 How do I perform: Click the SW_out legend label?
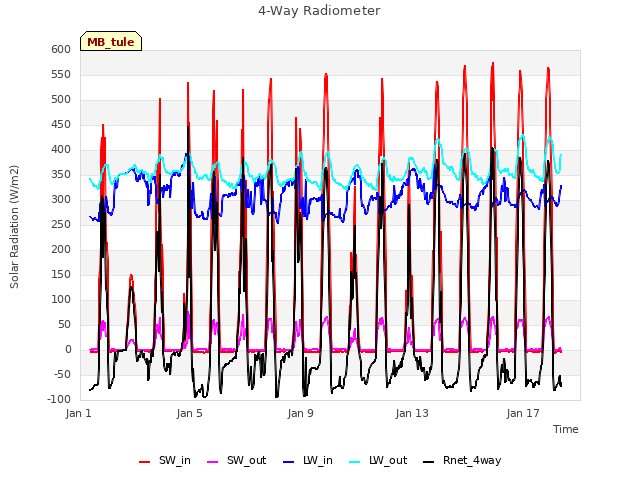click(x=247, y=460)
